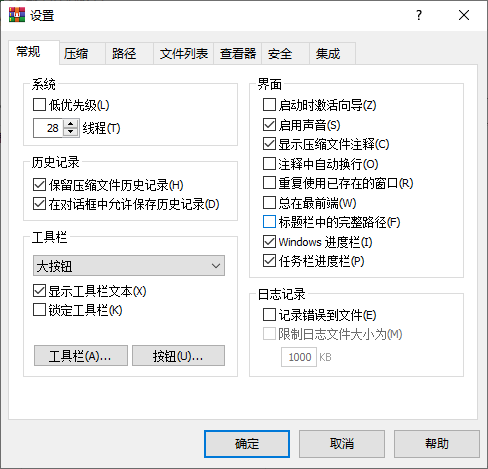Click the 按钮(U)... button
The width and height of the screenshot is (488, 469).
[x=178, y=356]
